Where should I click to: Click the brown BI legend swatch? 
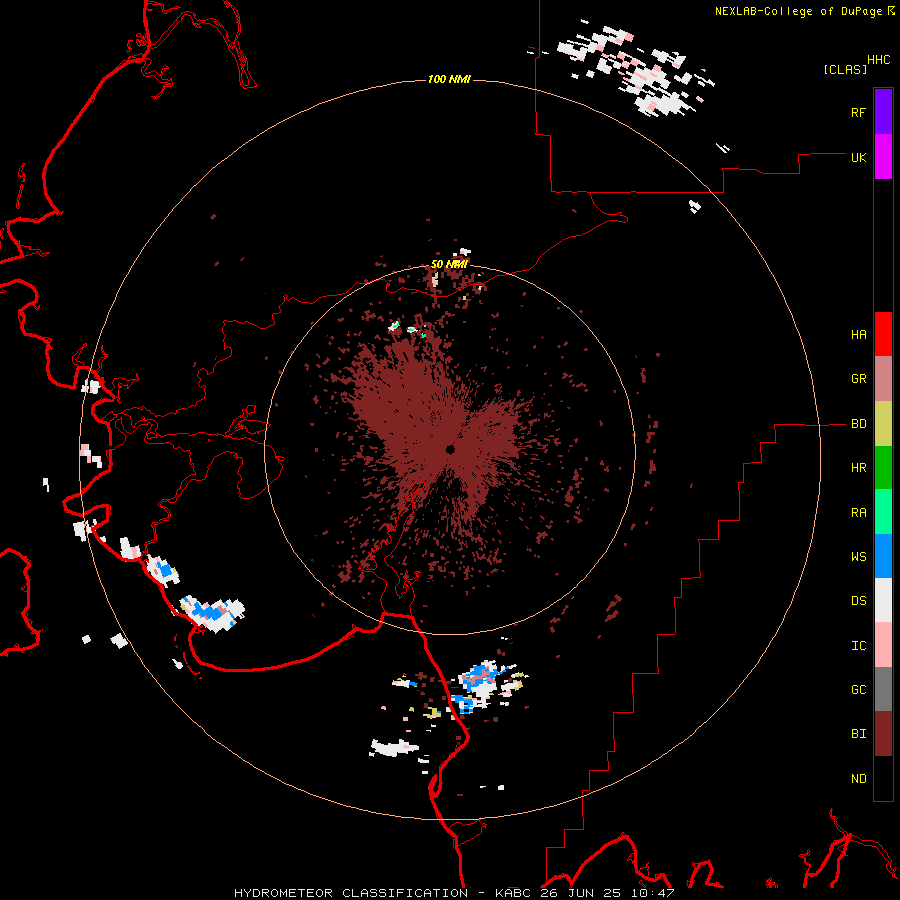(x=883, y=734)
